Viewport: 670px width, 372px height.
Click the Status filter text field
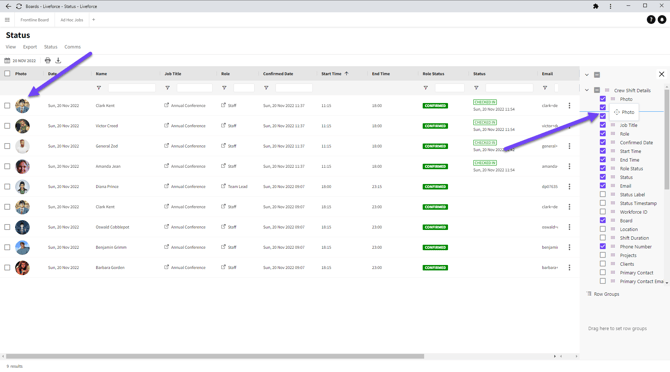pos(509,88)
